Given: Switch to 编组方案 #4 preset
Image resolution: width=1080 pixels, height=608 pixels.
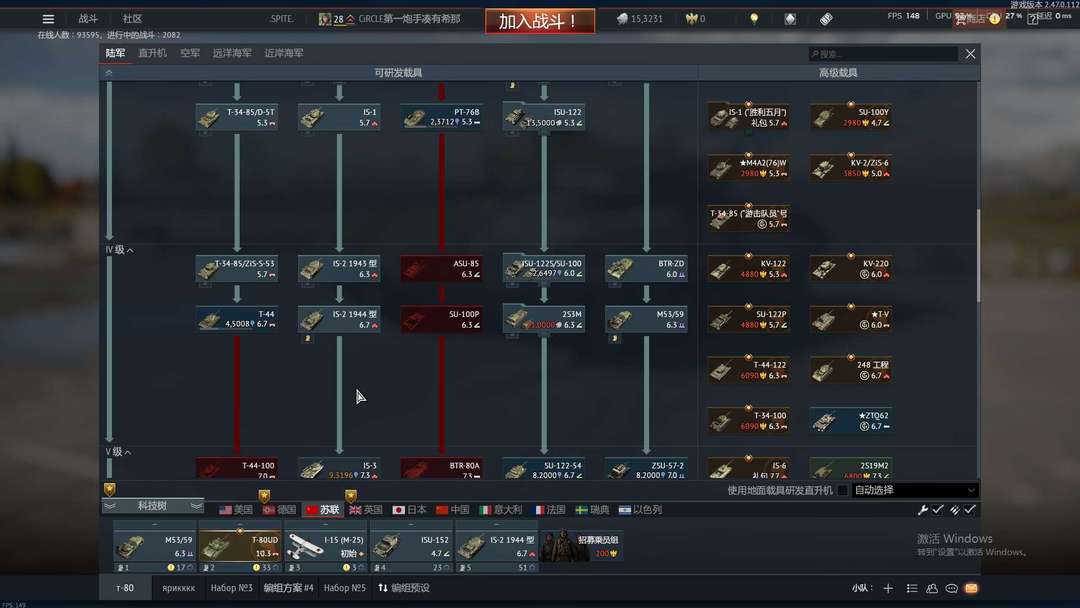Looking at the screenshot, I should tap(289, 588).
